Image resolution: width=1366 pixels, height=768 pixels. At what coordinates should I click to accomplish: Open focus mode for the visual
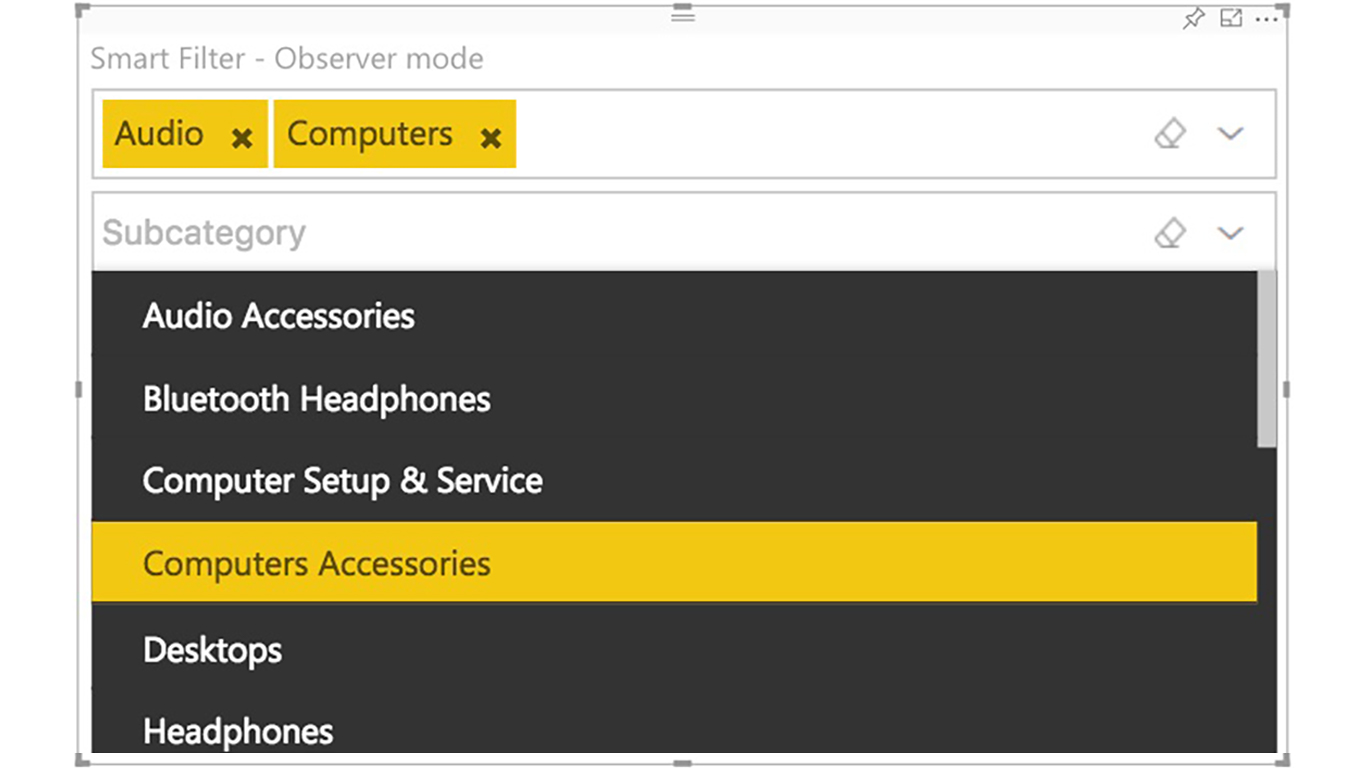pyautogui.click(x=1231, y=19)
